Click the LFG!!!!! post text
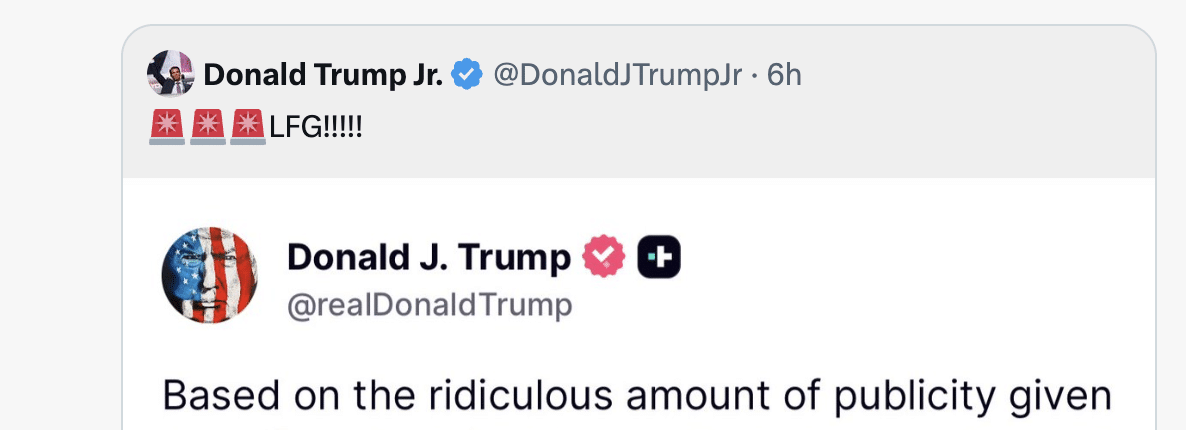The height and width of the screenshot is (430, 1186). [x=316, y=127]
